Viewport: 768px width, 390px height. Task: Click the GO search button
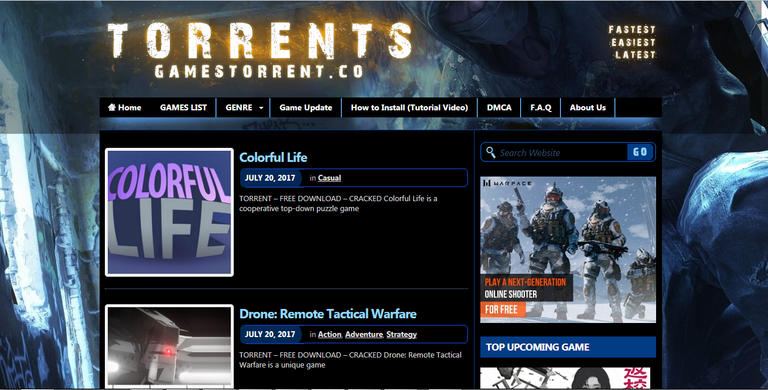[640, 152]
